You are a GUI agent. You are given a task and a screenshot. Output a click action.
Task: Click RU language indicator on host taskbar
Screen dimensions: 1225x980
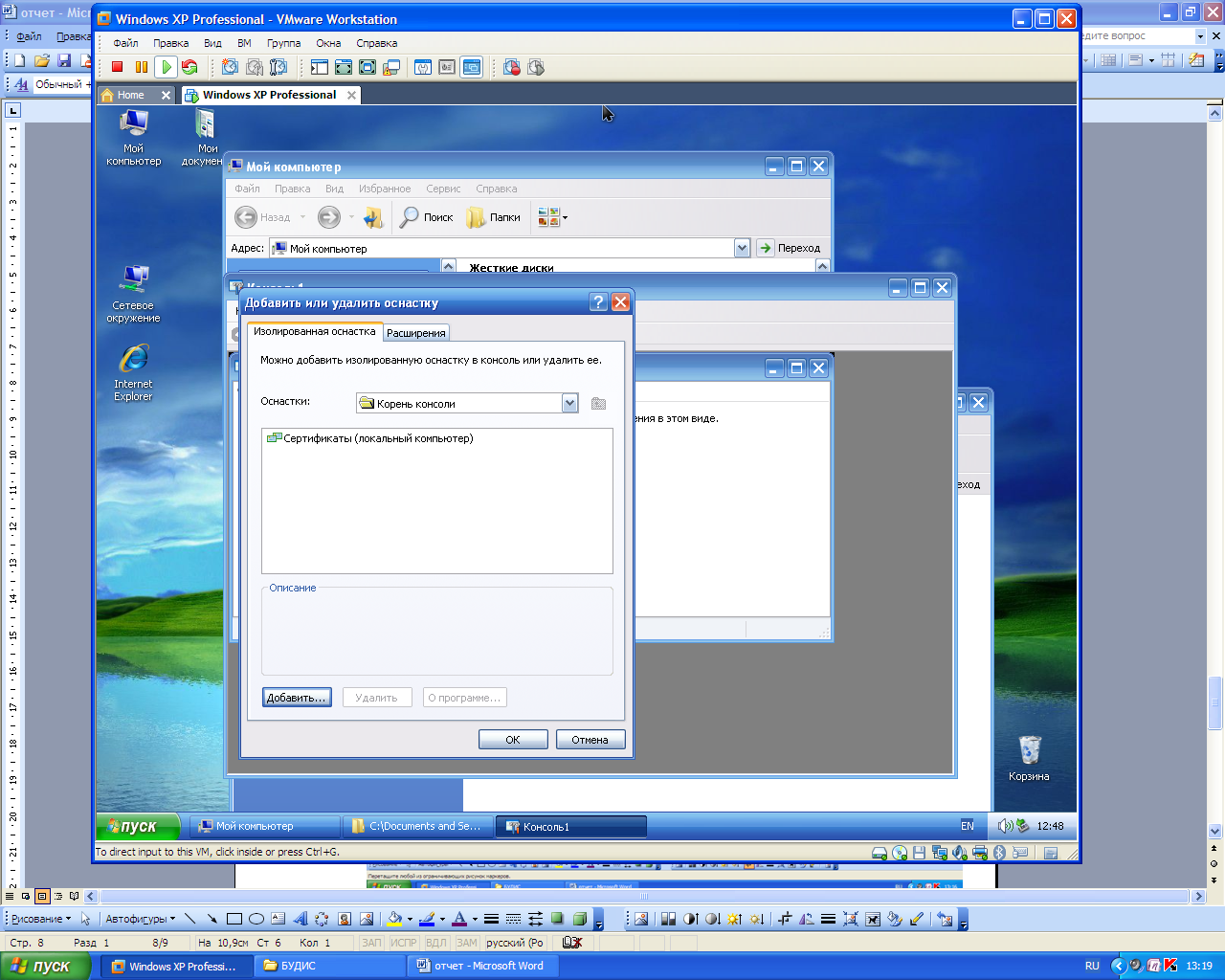click(1092, 966)
